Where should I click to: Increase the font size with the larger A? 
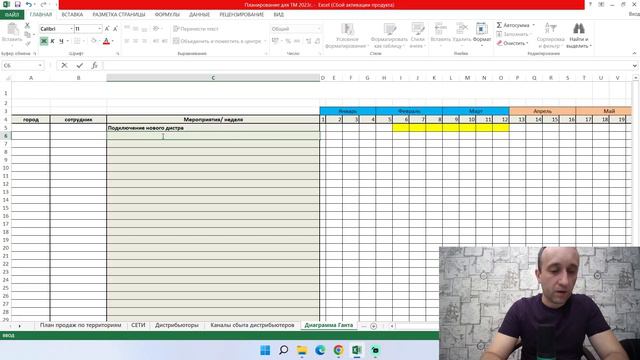tap(107, 29)
